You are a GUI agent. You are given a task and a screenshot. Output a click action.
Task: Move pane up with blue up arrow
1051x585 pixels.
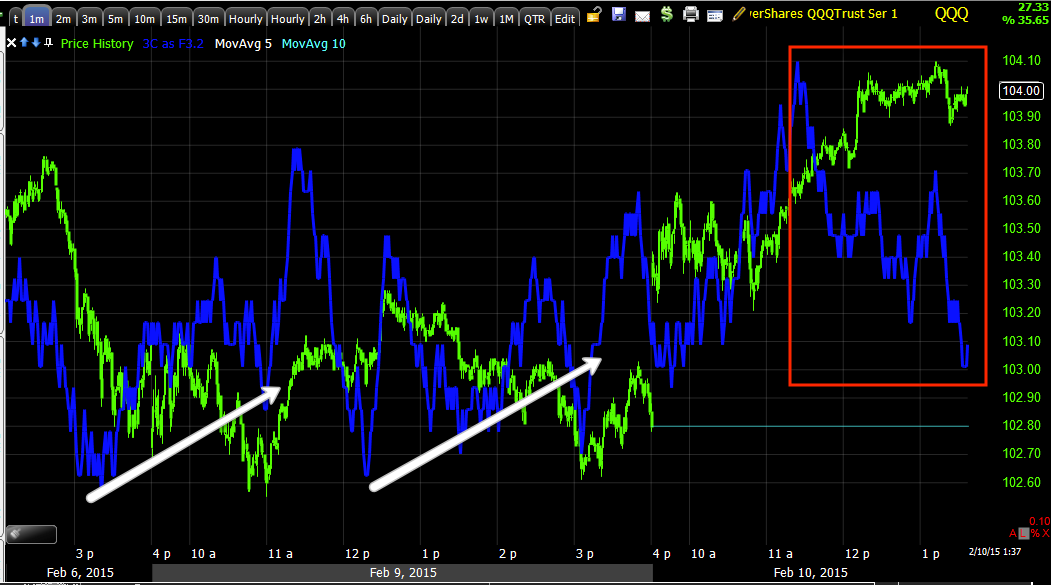24,42
